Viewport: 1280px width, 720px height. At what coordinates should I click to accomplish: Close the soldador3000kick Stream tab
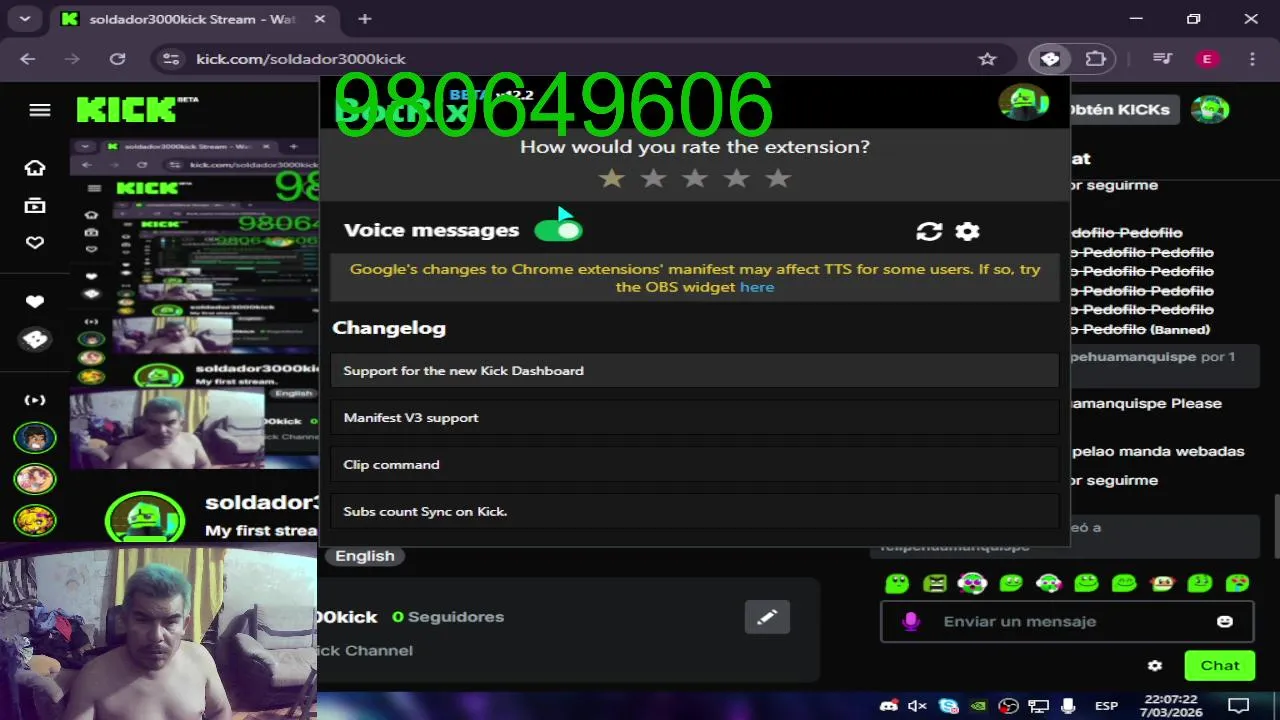coord(321,19)
